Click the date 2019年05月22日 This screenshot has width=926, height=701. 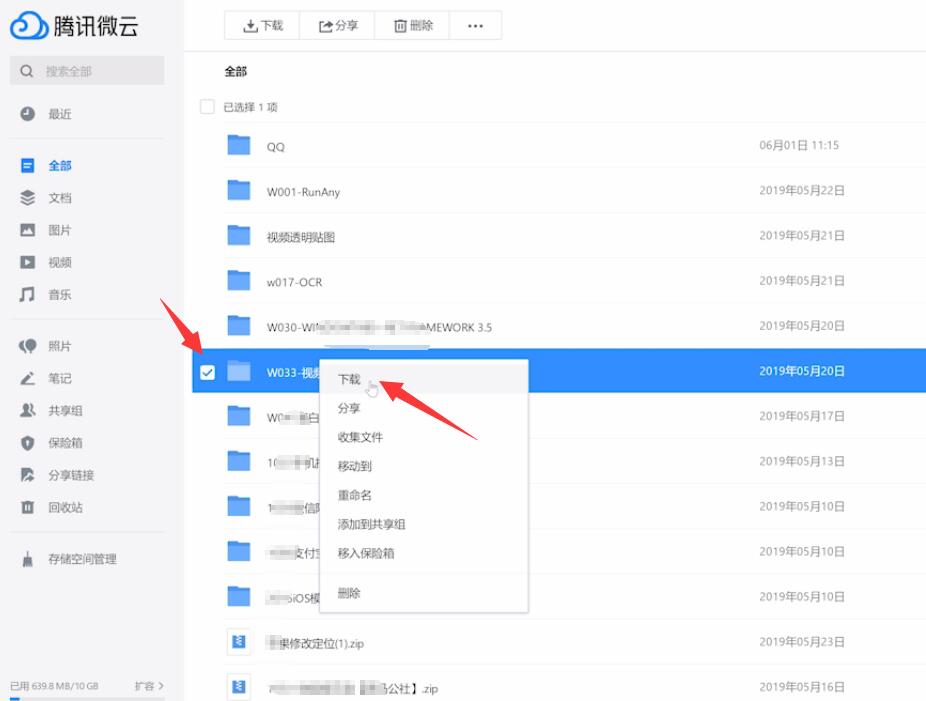[801, 190]
